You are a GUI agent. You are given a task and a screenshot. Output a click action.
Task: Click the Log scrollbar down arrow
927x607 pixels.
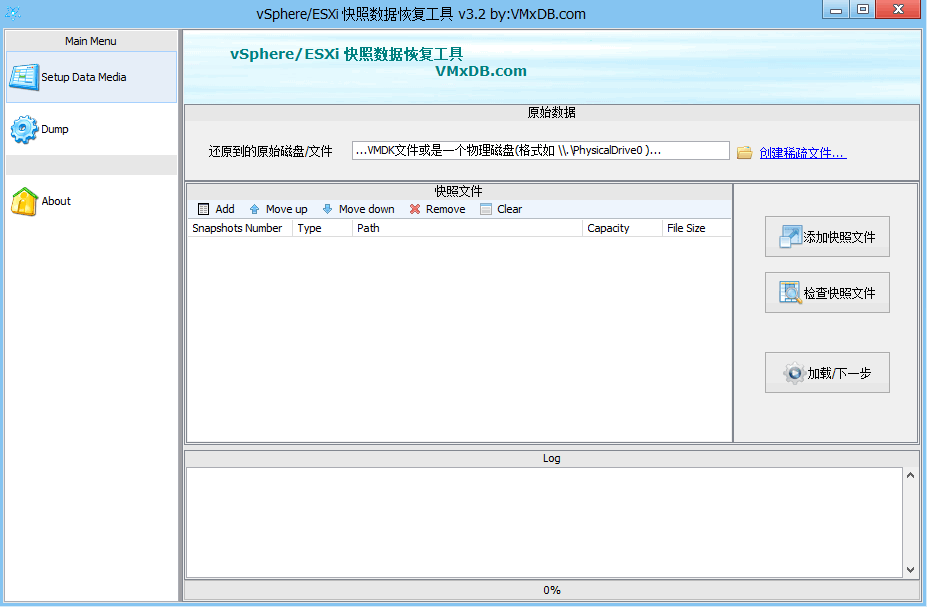(x=910, y=570)
